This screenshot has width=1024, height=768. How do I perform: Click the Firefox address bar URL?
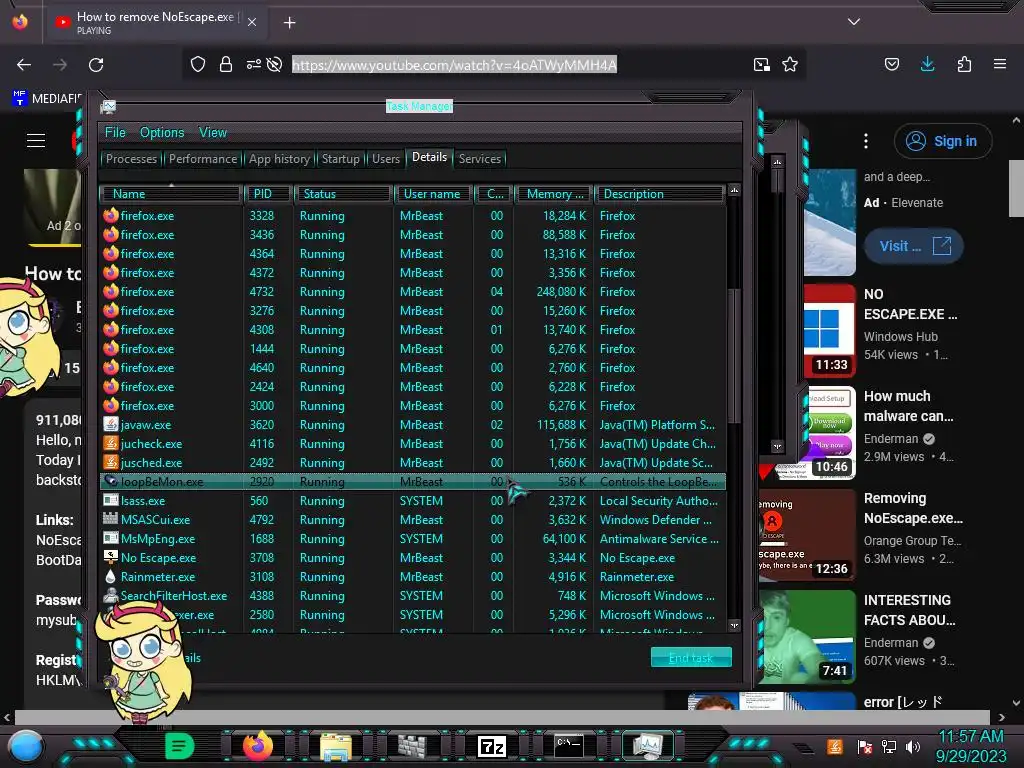[454, 65]
